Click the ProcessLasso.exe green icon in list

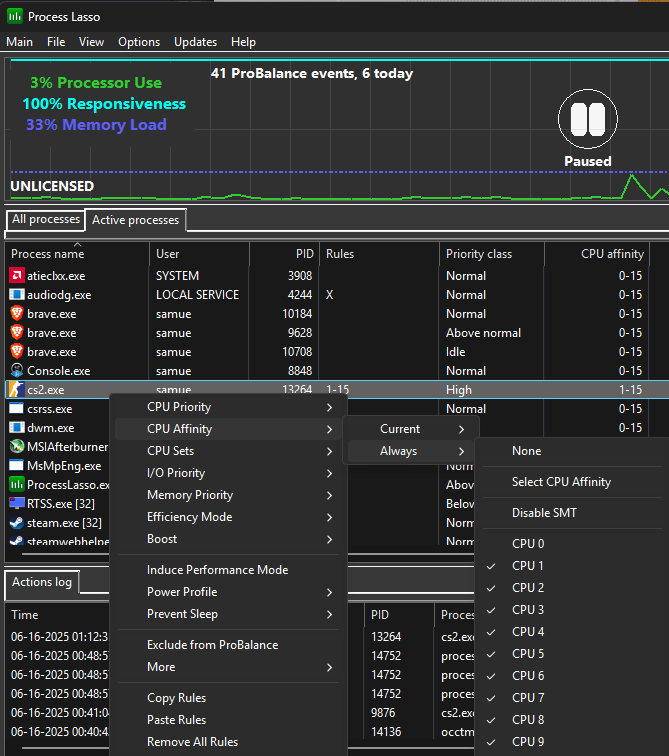16,484
